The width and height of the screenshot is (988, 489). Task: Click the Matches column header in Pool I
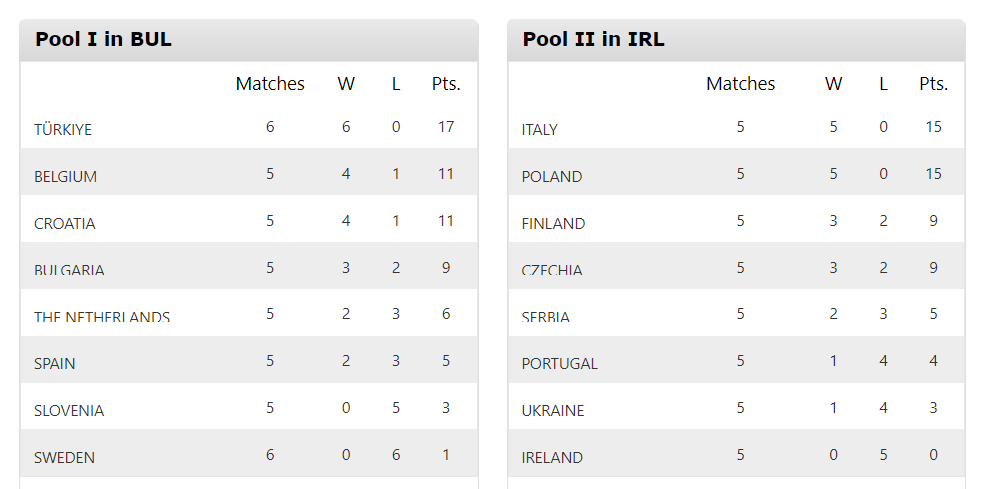pos(270,84)
